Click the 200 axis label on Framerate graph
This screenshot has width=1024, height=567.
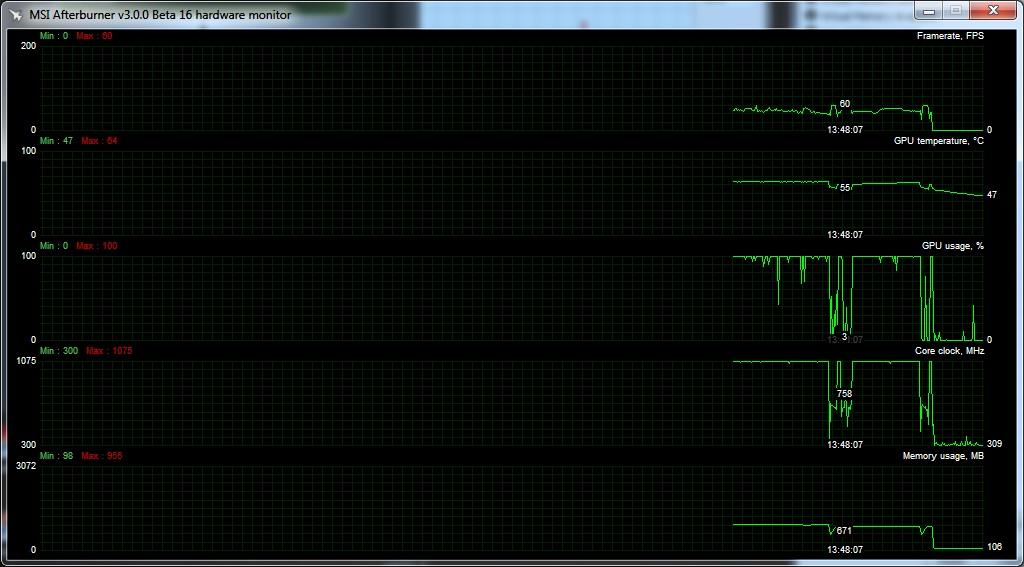[29, 46]
